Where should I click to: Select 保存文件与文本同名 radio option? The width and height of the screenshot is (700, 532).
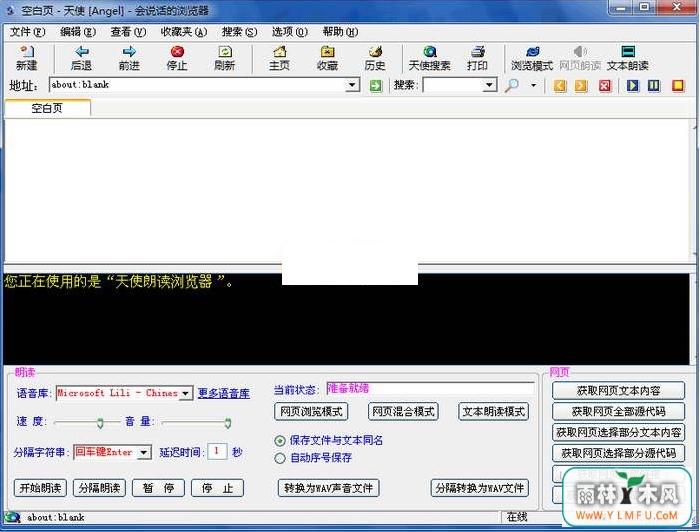coord(280,441)
